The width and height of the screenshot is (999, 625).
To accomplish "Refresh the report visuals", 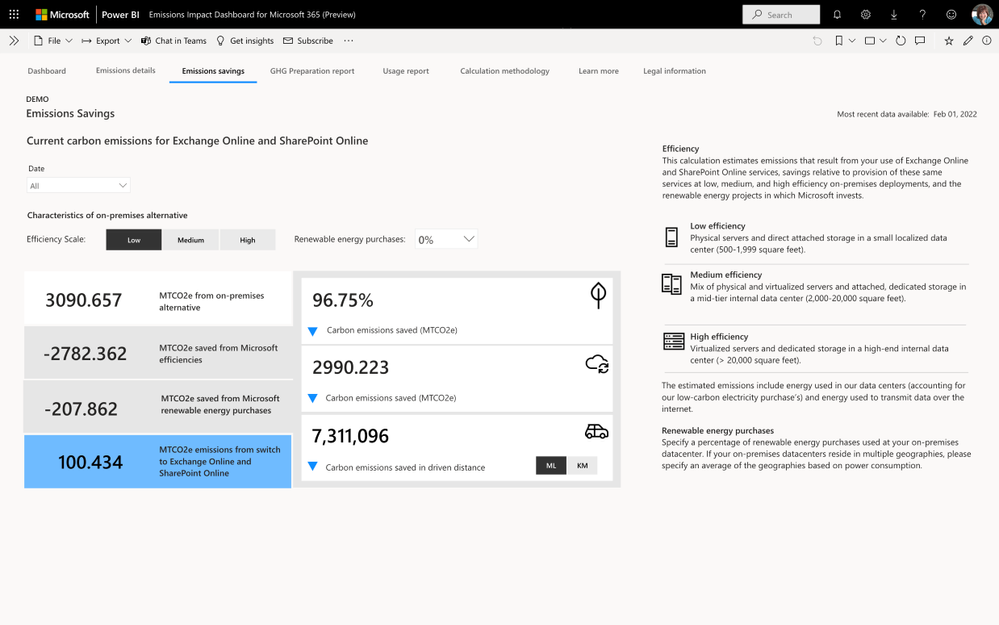I will [x=900, y=41].
